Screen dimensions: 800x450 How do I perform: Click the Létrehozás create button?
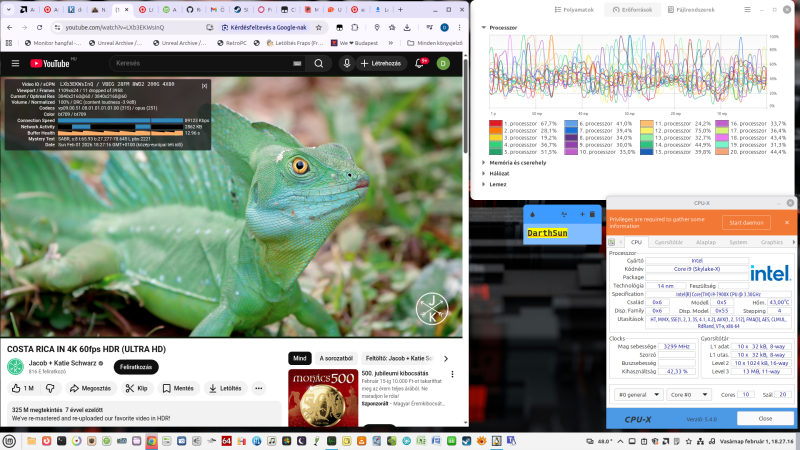[381, 63]
